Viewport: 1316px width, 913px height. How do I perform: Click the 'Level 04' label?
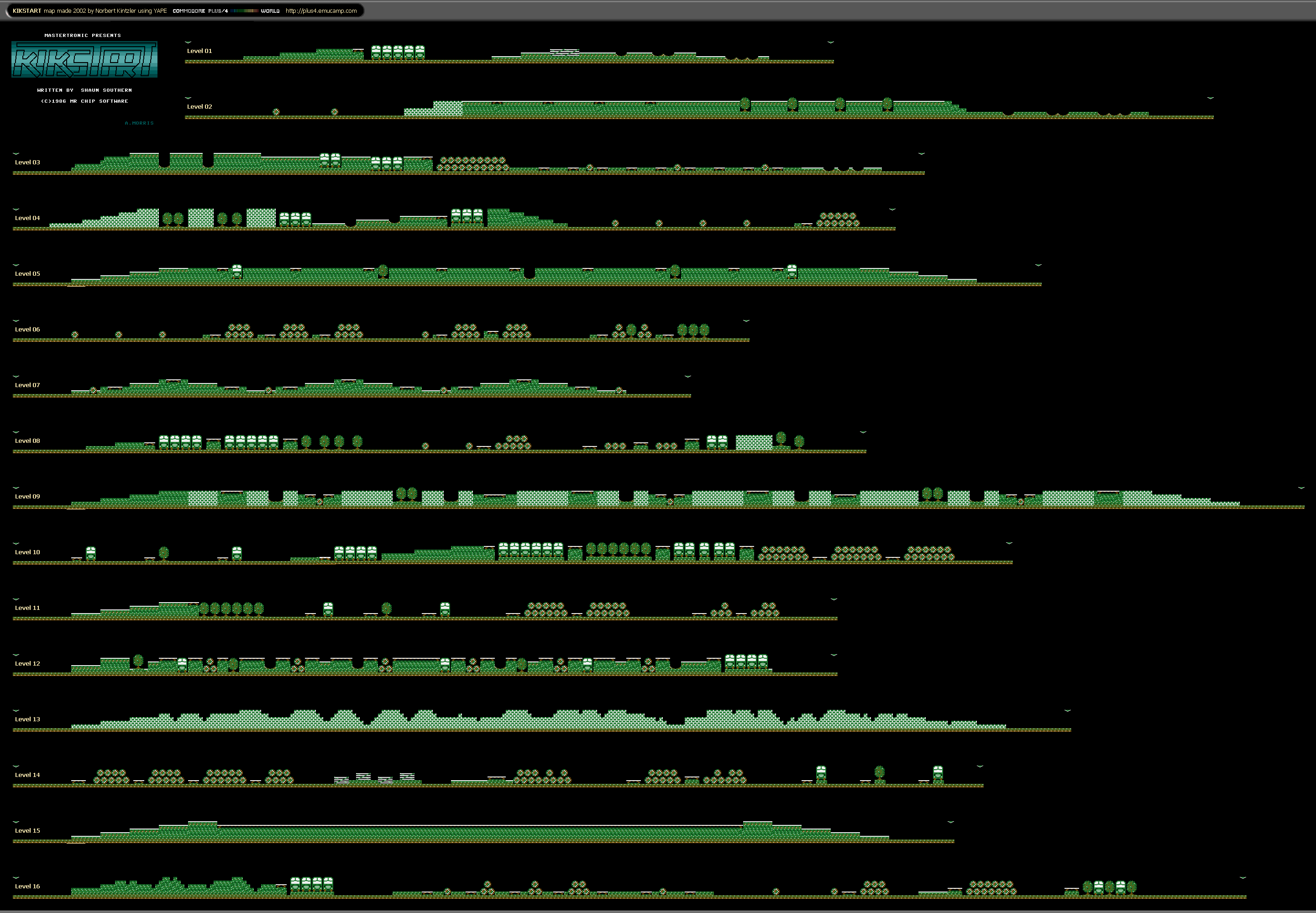coord(27,218)
